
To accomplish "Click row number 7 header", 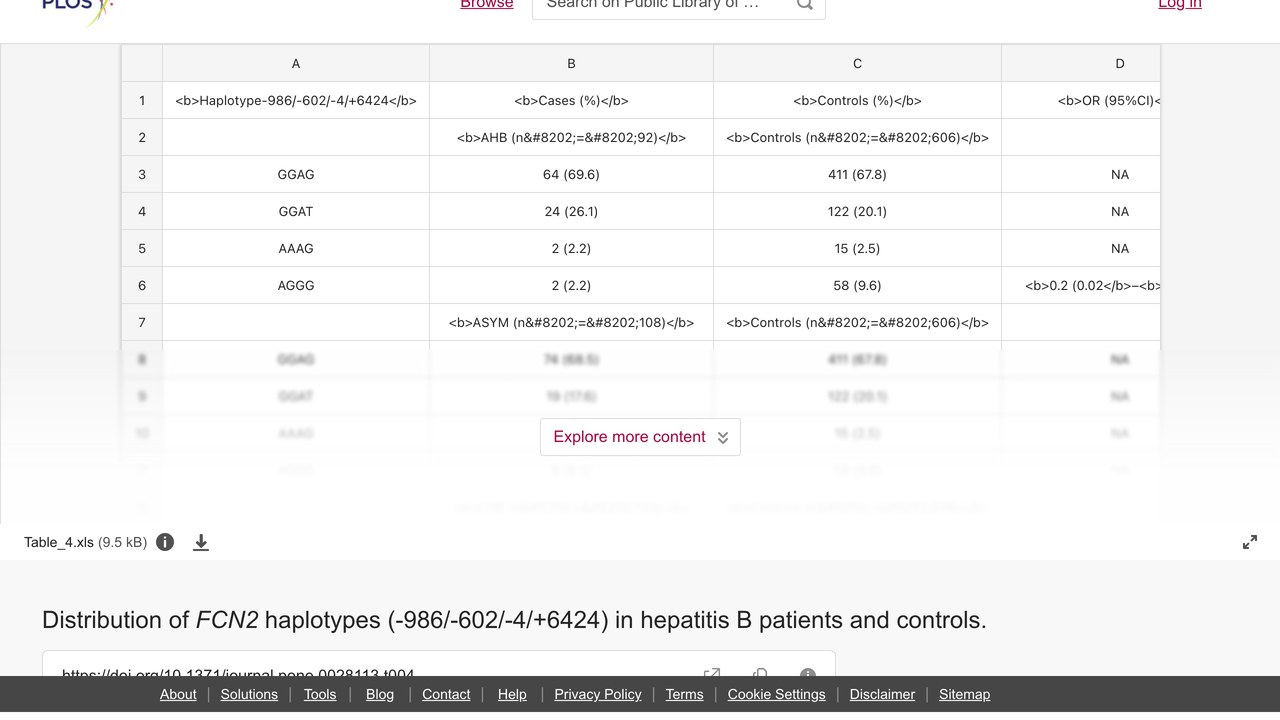I will (142, 322).
